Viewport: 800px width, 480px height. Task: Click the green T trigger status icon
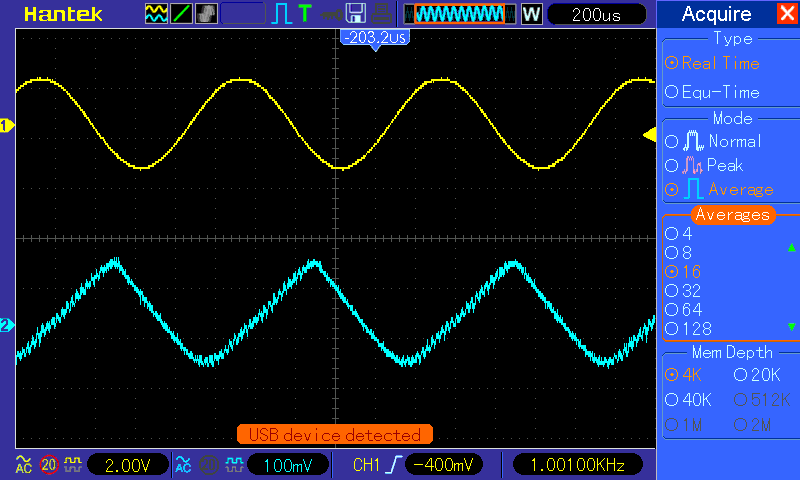pos(305,13)
